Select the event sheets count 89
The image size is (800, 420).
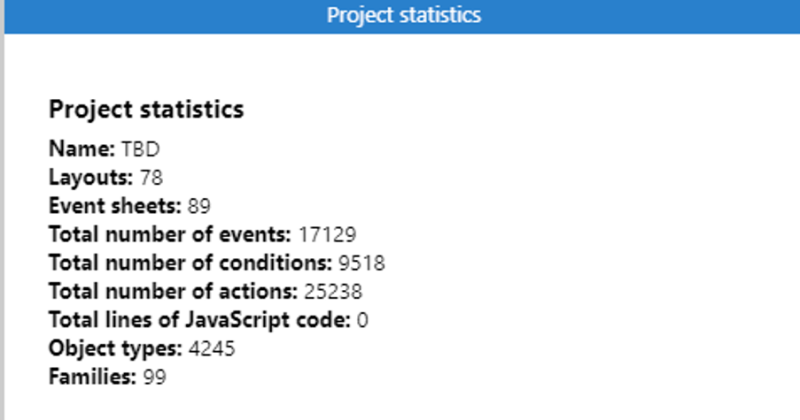click(x=199, y=206)
